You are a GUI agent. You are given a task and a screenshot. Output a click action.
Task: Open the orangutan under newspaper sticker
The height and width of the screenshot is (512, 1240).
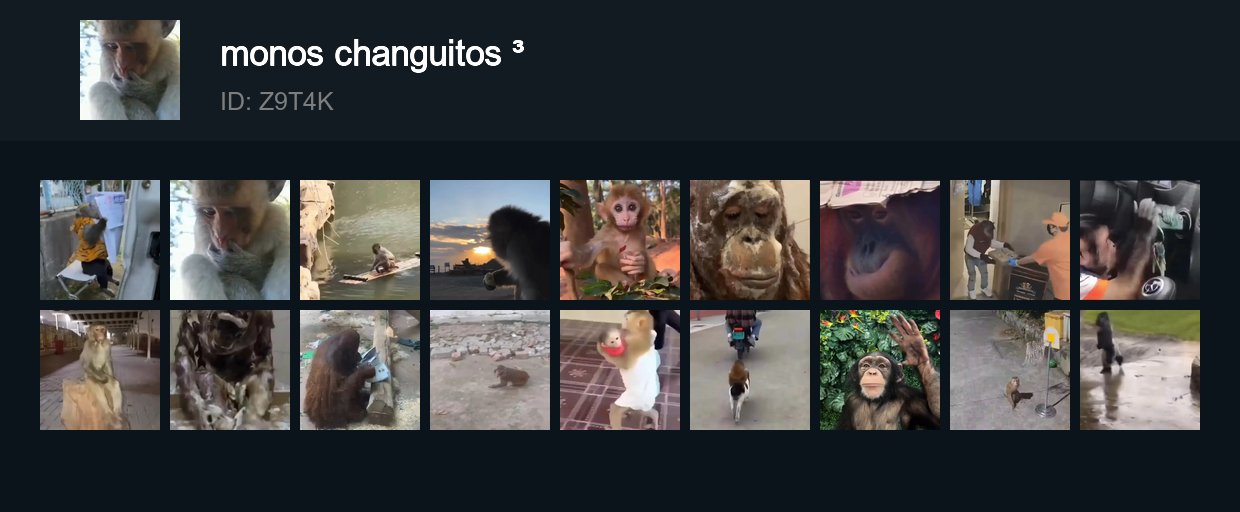click(x=880, y=240)
